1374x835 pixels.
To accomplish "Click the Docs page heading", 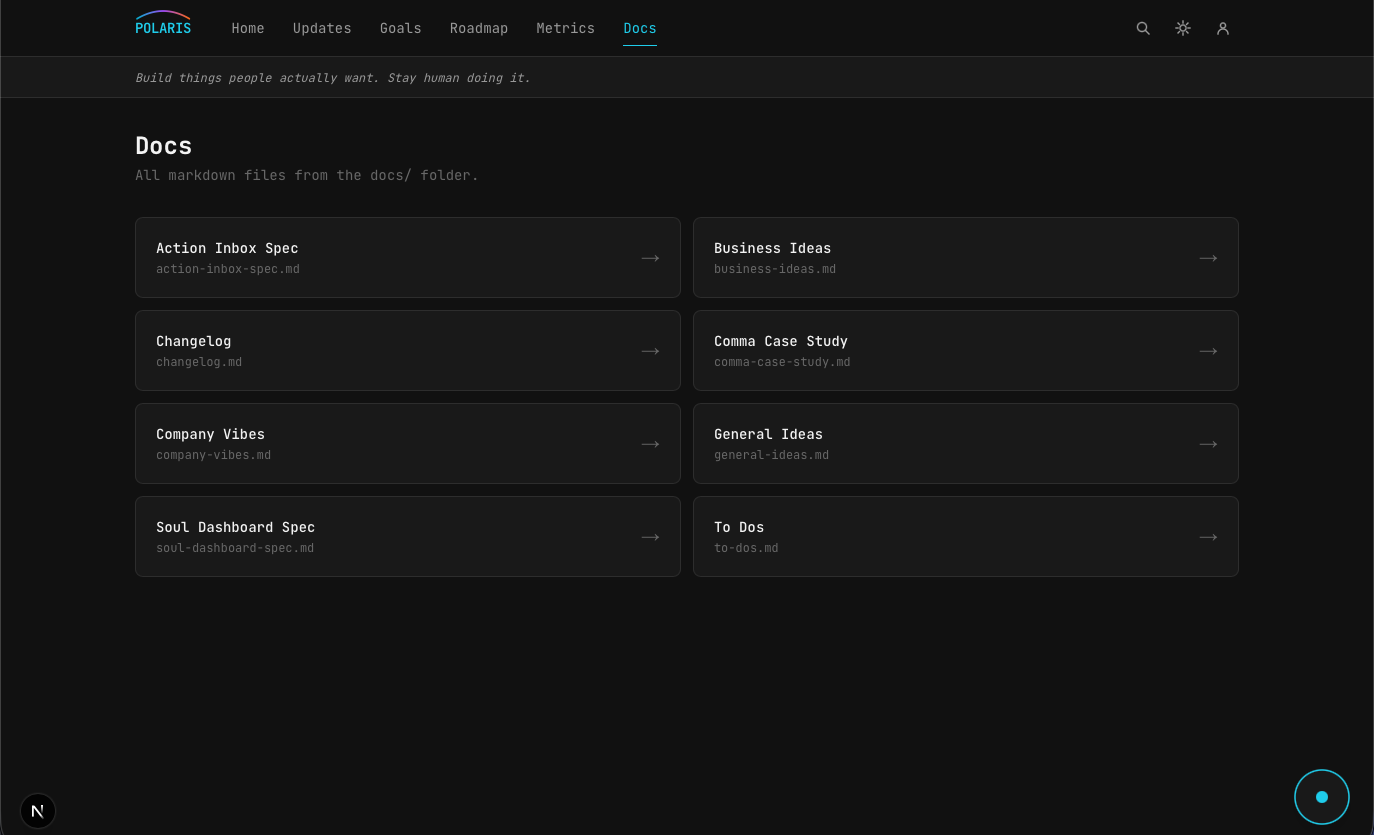I will pos(164,146).
